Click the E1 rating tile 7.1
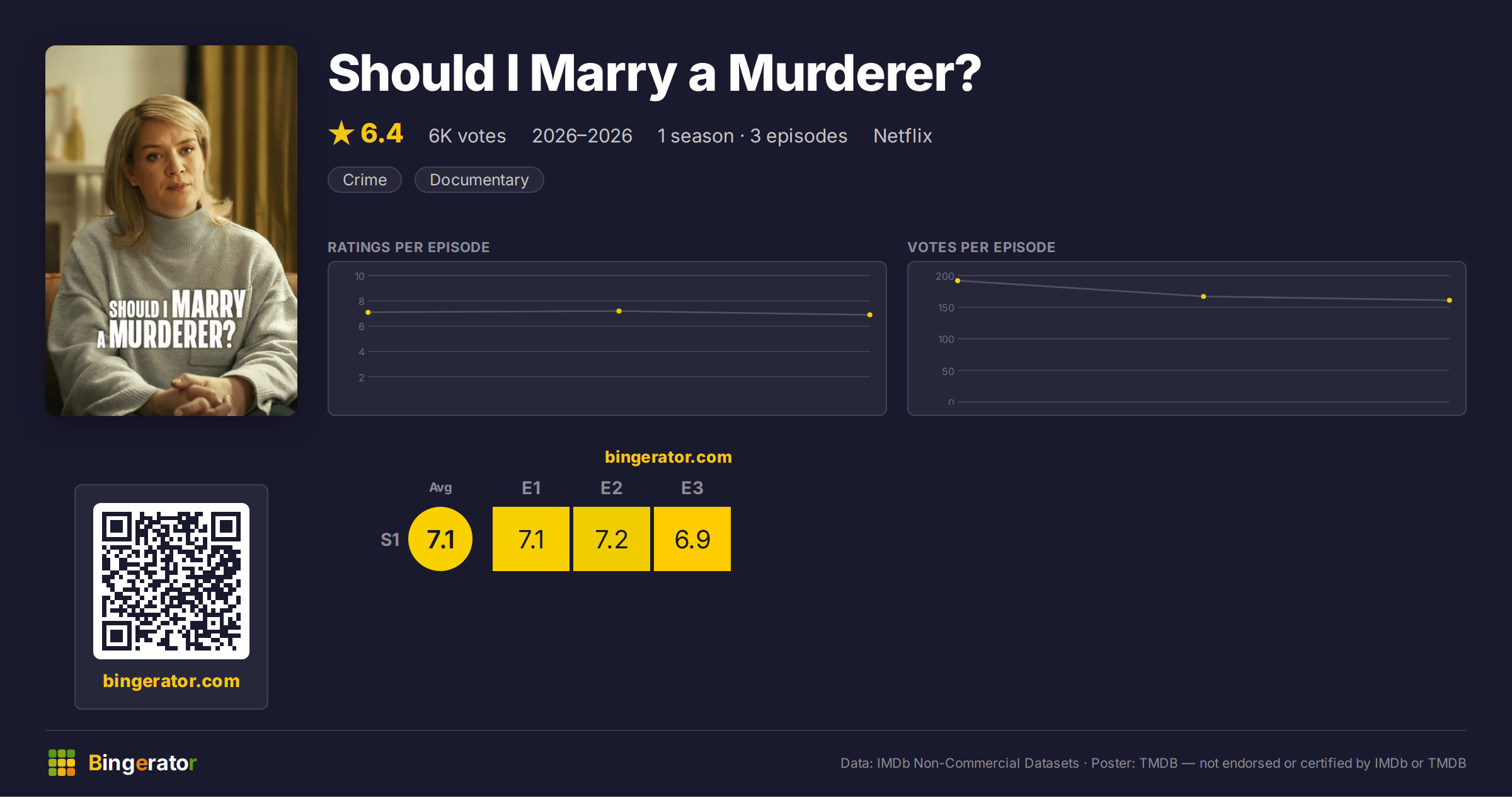This screenshot has height=798, width=1512. click(531, 539)
